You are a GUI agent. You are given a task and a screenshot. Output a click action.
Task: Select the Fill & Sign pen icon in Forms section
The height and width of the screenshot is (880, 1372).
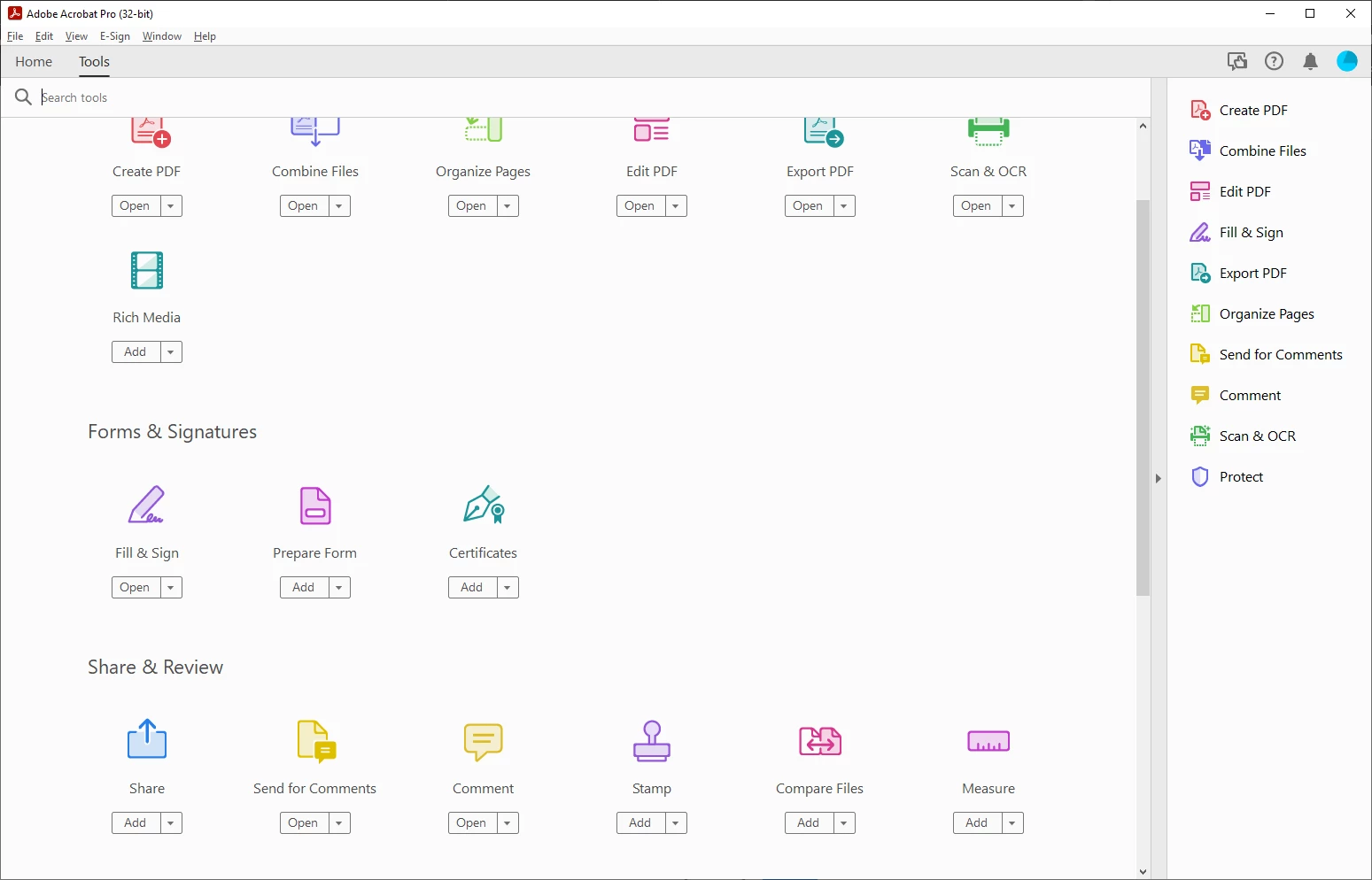(x=147, y=505)
